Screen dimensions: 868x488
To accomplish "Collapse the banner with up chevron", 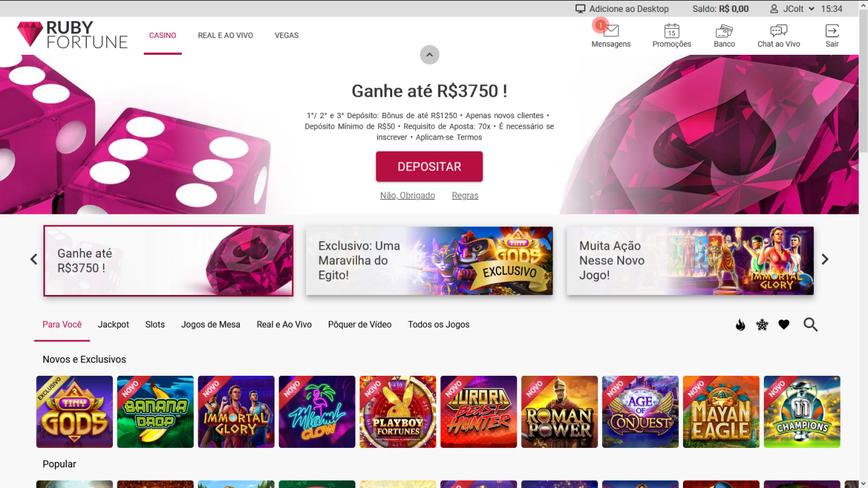I will pyautogui.click(x=429, y=55).
